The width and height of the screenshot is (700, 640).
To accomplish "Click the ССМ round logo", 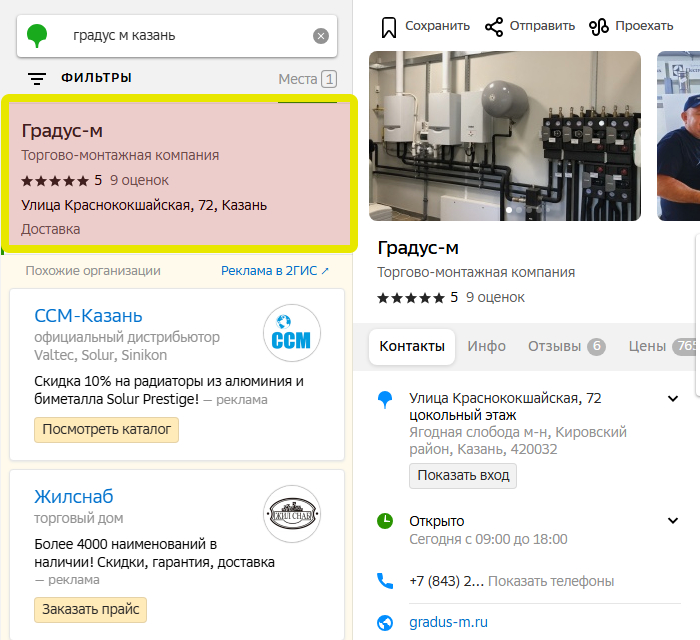I will coord(292,333).
